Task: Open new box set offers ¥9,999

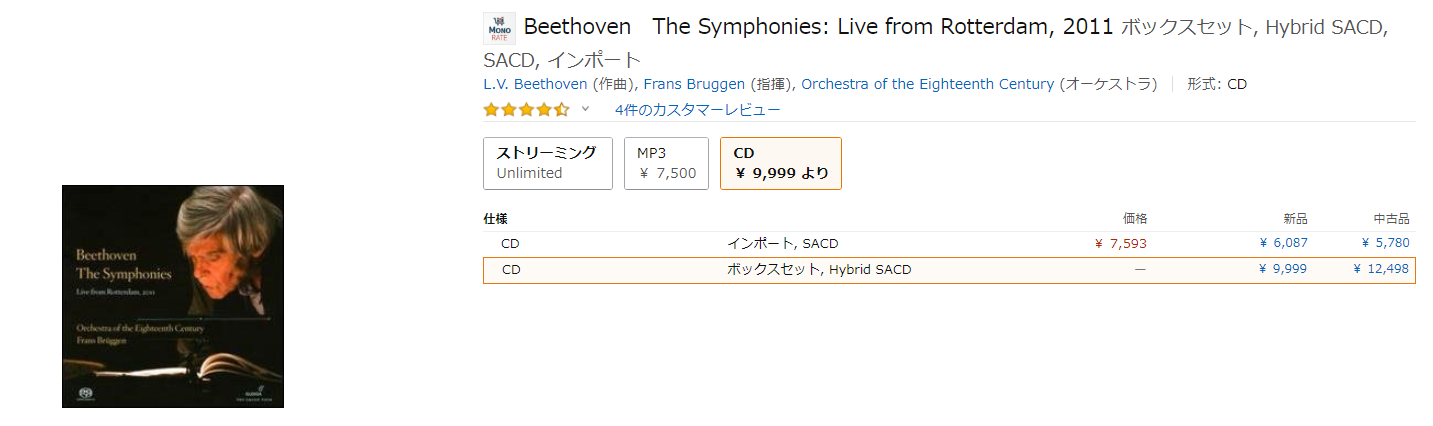Action: [x=1283, y=269]
